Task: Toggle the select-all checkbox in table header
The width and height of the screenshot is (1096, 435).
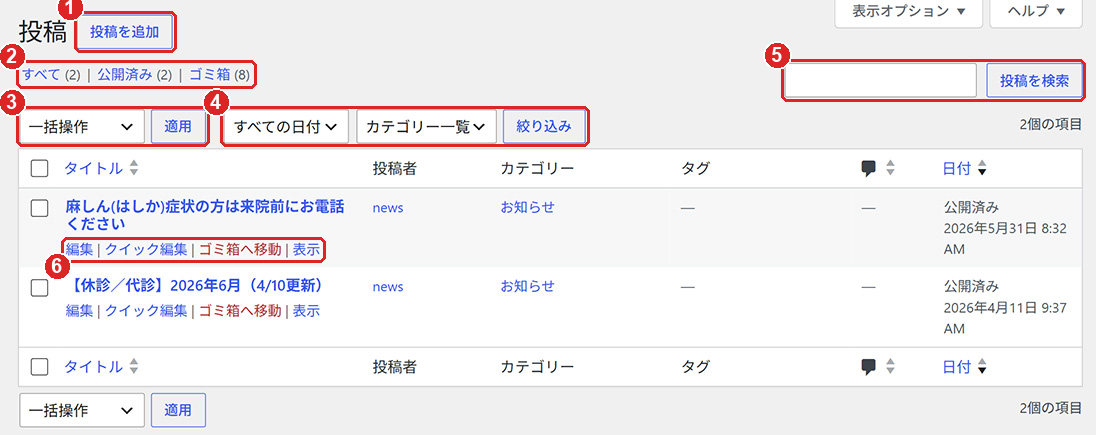Action: [40, 169]
